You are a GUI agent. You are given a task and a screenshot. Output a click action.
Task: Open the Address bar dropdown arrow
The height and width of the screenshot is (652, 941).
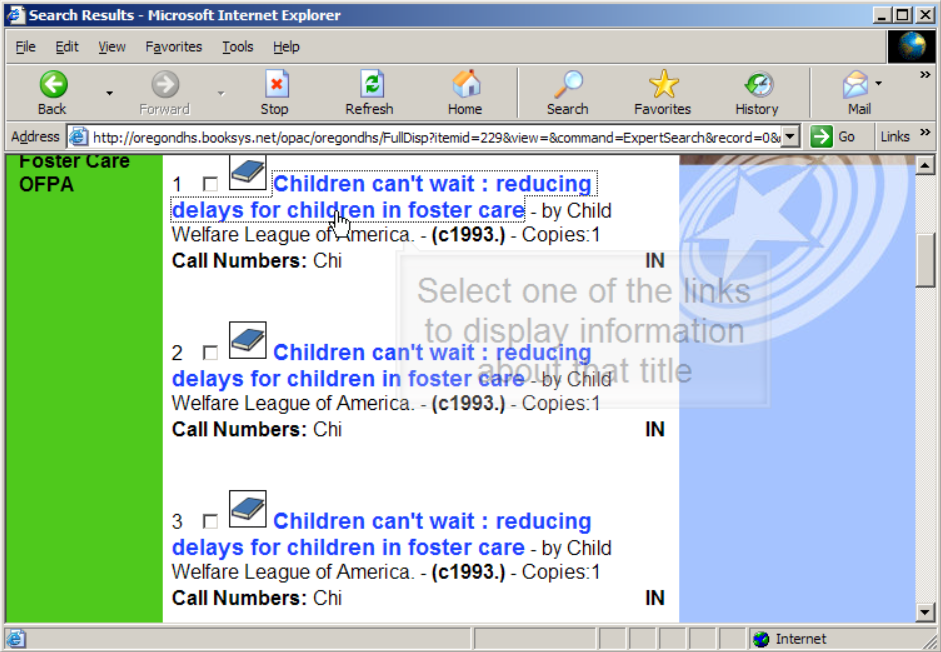[790, 137]
